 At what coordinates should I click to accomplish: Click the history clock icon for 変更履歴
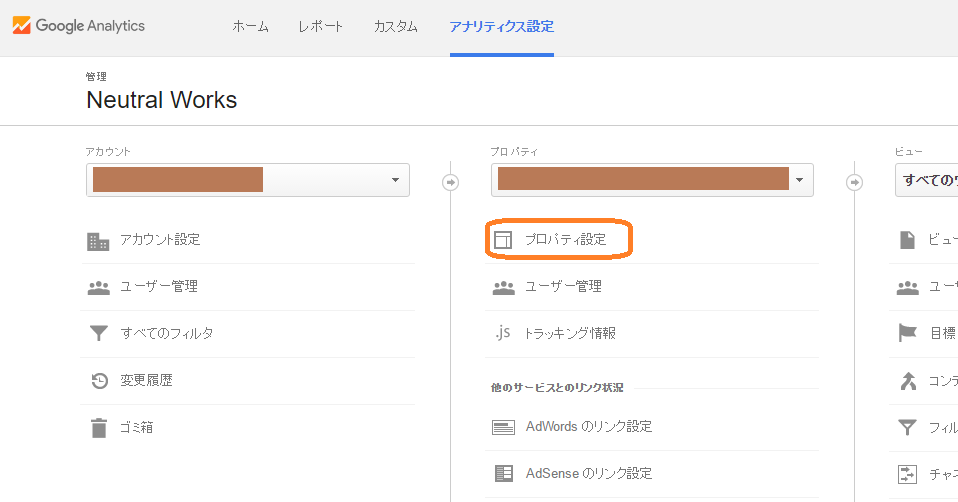point(100,380)
